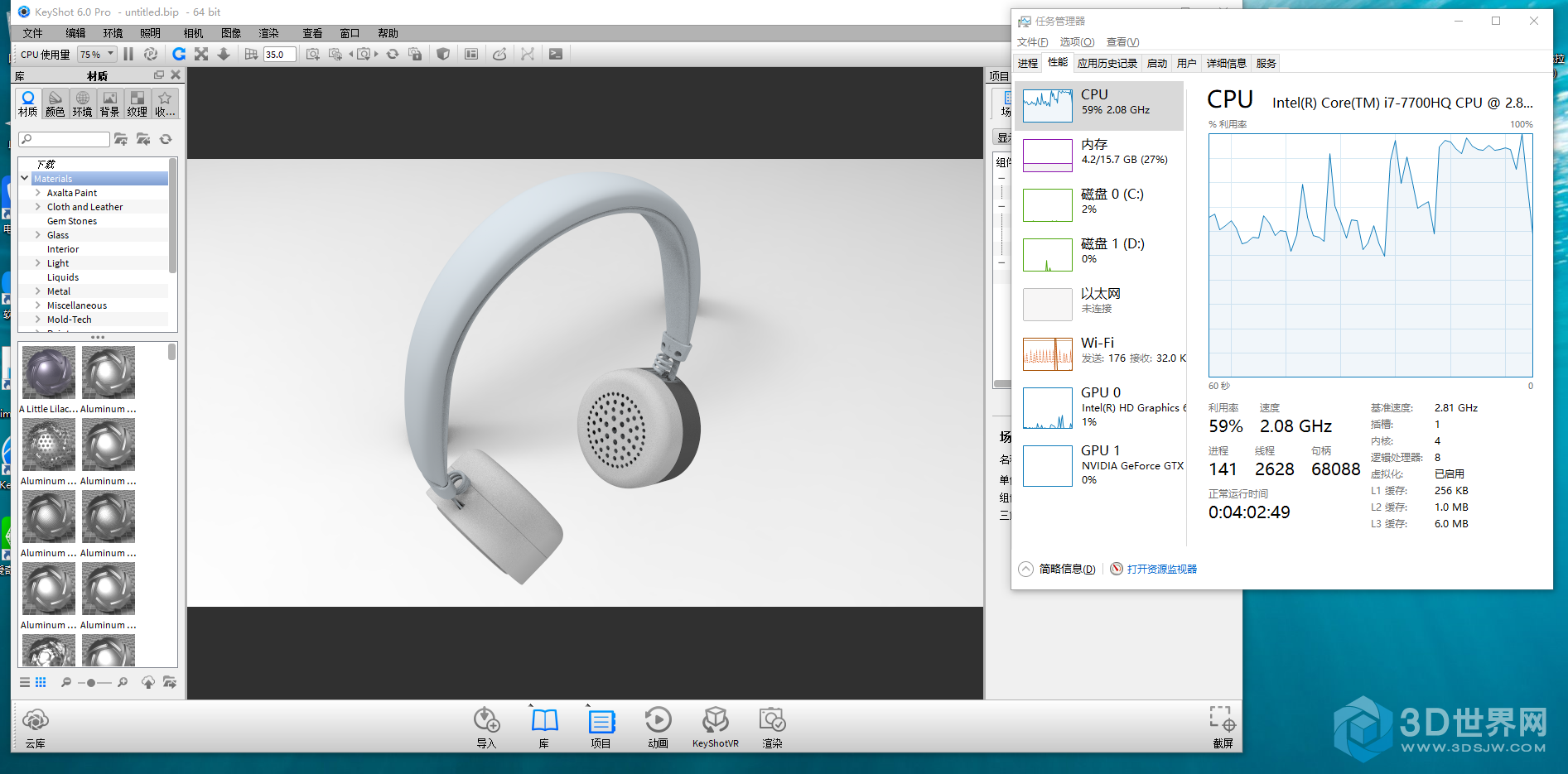Expand the Miscellaneous folder
Screen dimensions: 1568x774
38,305
